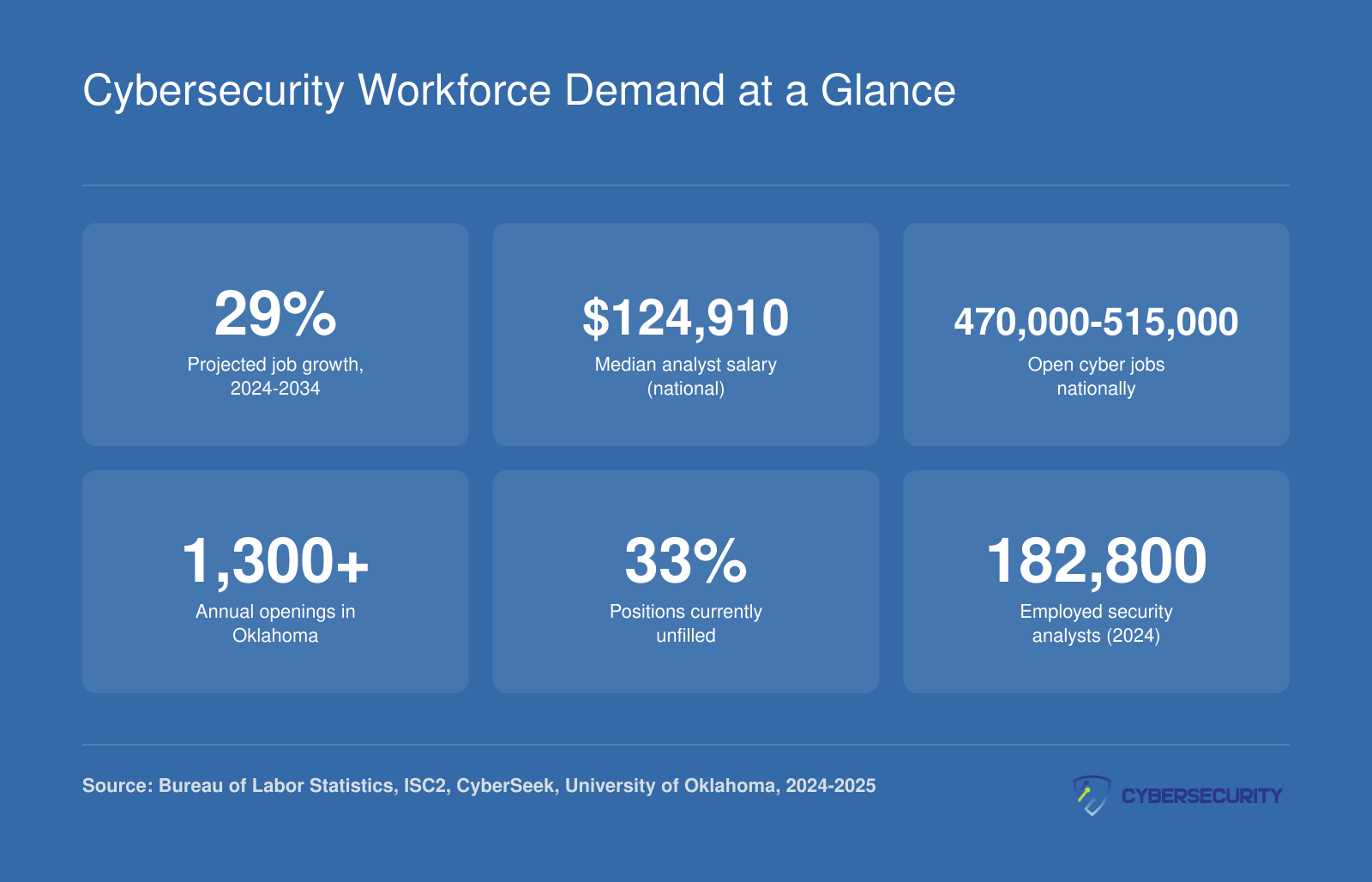This screenshot has height=882, width=1372.
Task: Click 'Open cyber jobs nationally' label
Action: pos(1096,376)
